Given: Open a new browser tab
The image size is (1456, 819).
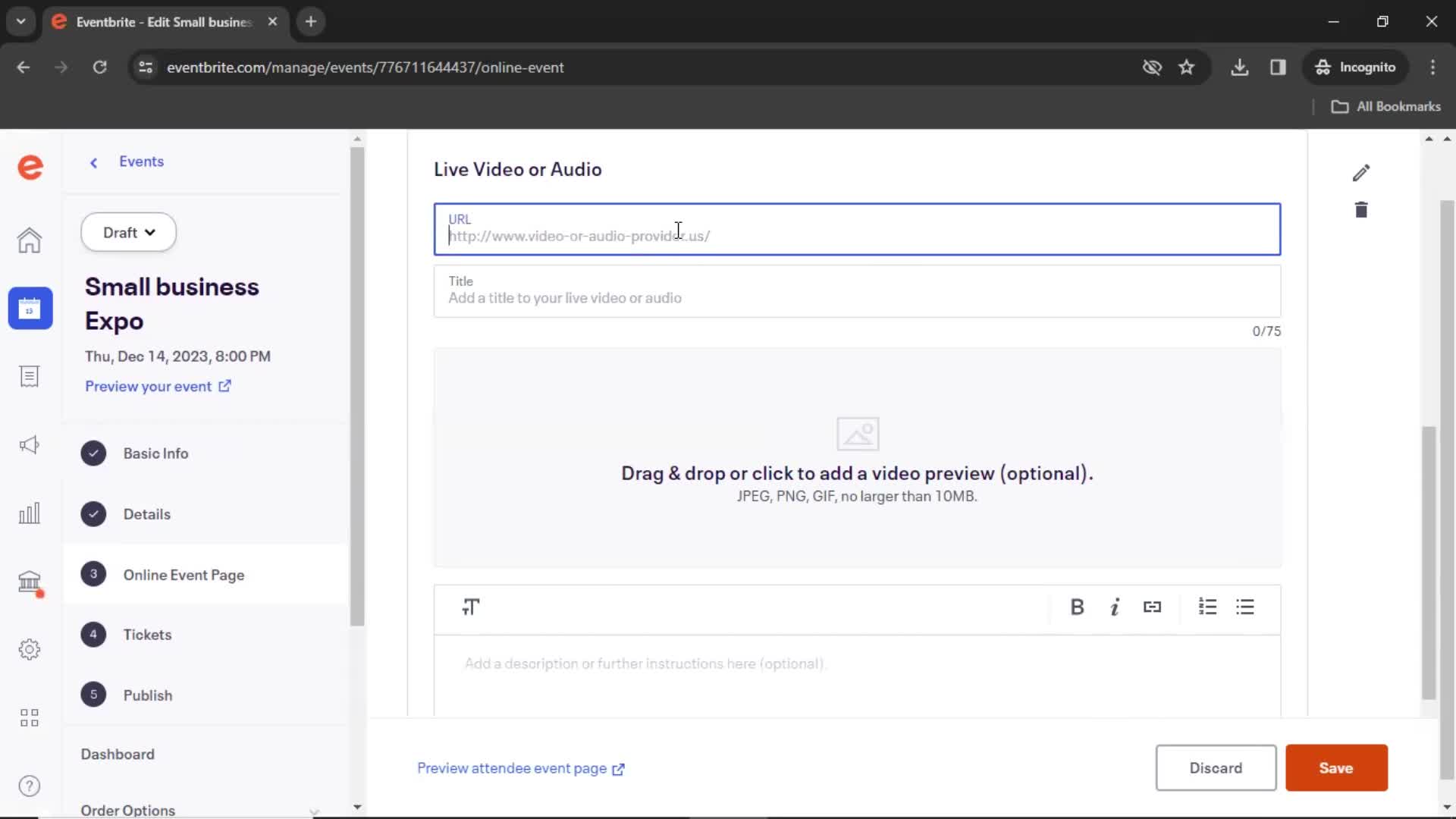Looking at the screenshot, I should 311,21.
